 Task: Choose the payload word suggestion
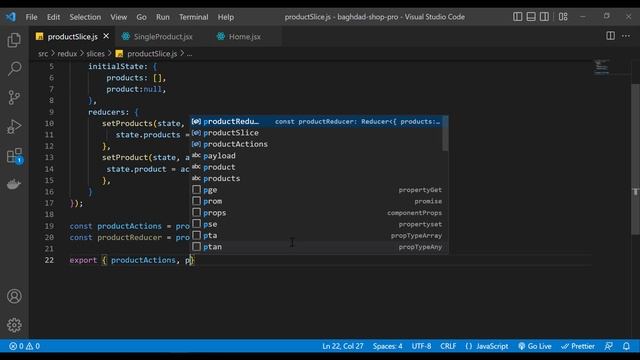[x=316, y=156]
